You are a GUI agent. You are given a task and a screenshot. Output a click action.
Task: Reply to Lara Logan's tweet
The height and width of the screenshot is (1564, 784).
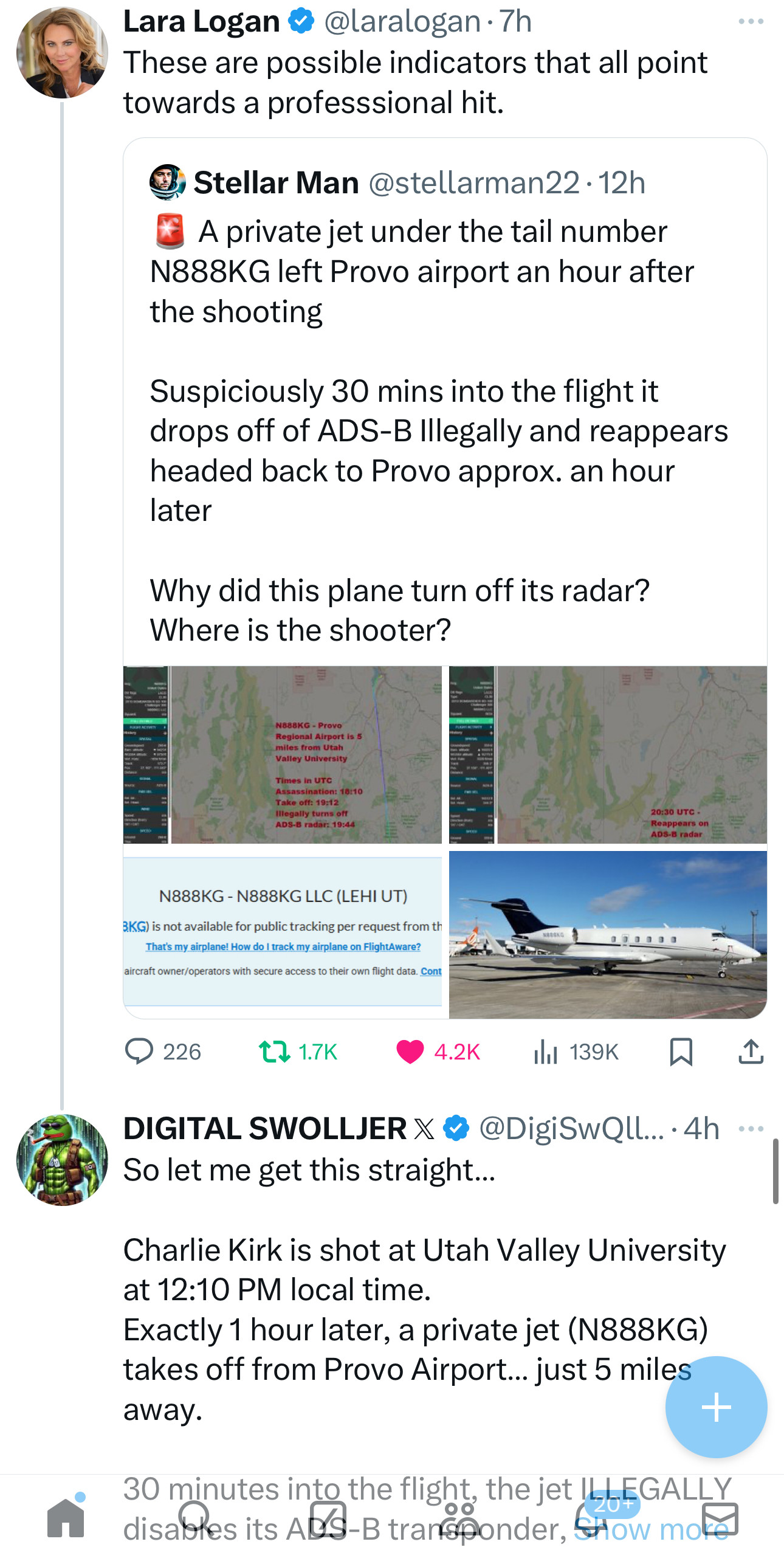(x=139, y=1052)
